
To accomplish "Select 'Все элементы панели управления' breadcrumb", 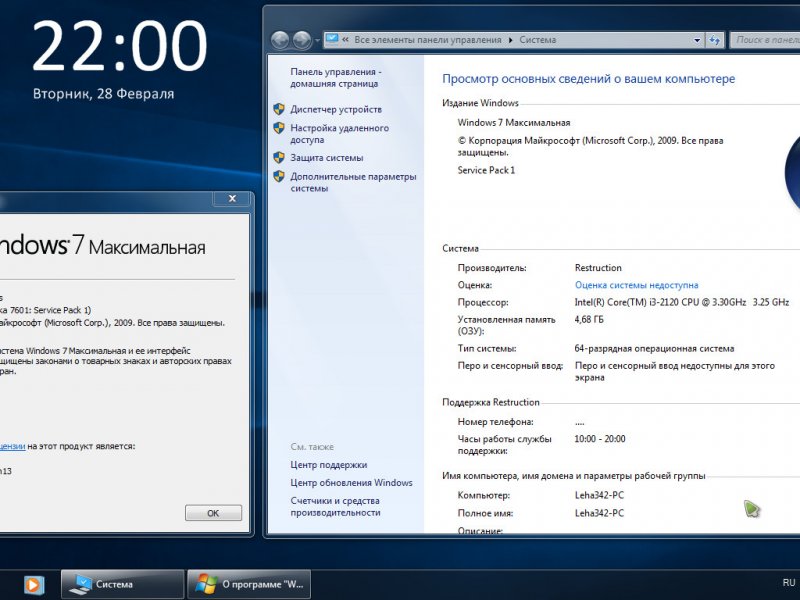I will (428, 40).
